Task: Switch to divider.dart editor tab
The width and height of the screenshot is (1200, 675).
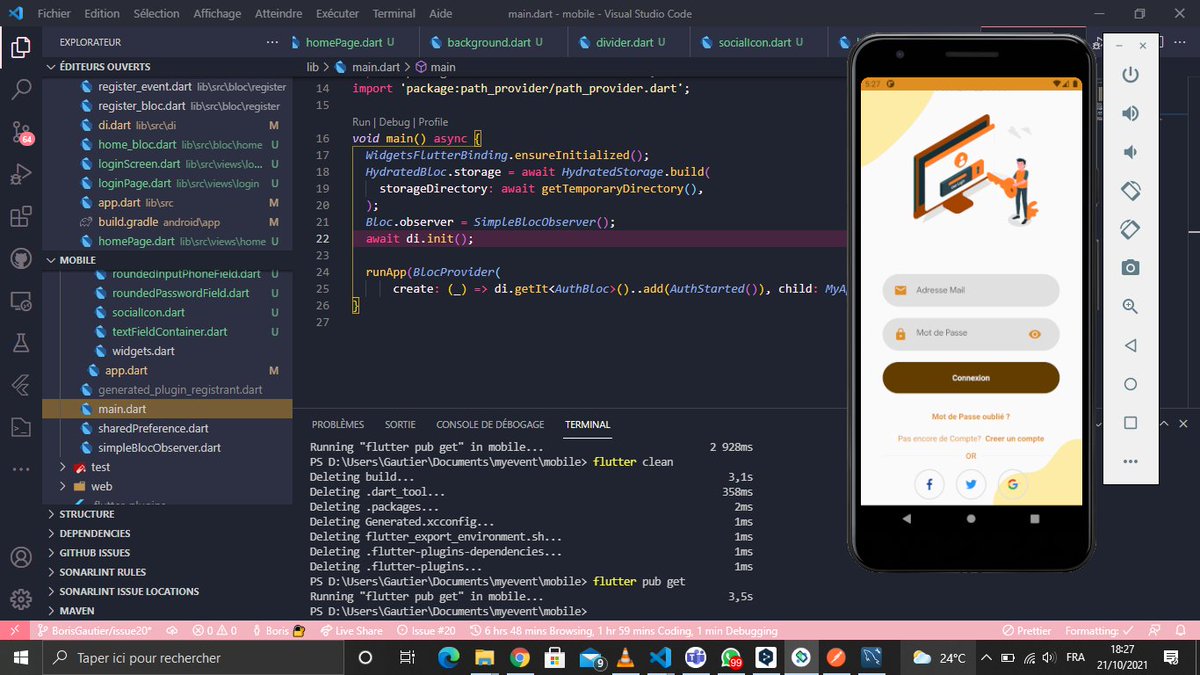Action: [630, 43]
